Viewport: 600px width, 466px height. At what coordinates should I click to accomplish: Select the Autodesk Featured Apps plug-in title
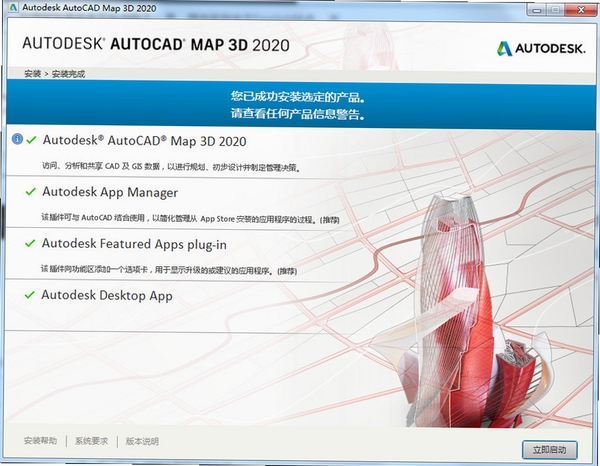click(x=134, y=244)
